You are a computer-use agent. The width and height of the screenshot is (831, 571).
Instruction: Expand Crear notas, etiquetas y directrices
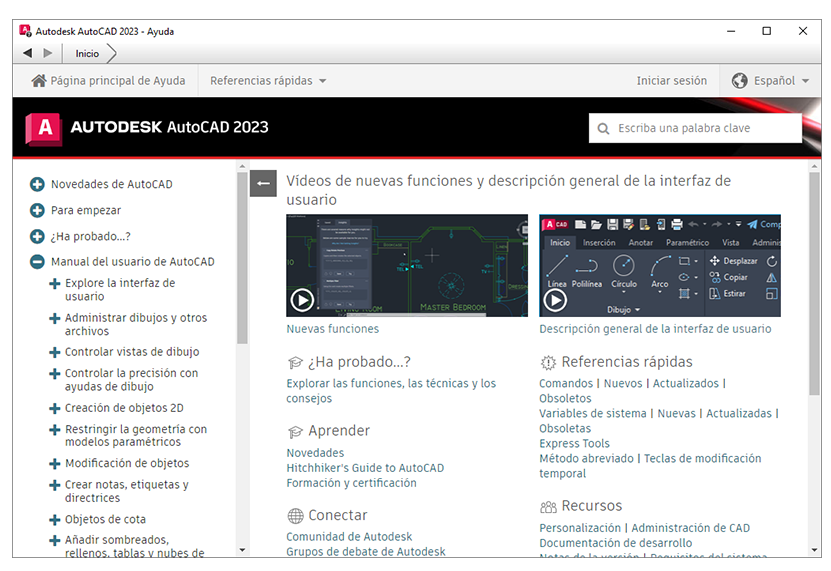(x=54, y=485)
